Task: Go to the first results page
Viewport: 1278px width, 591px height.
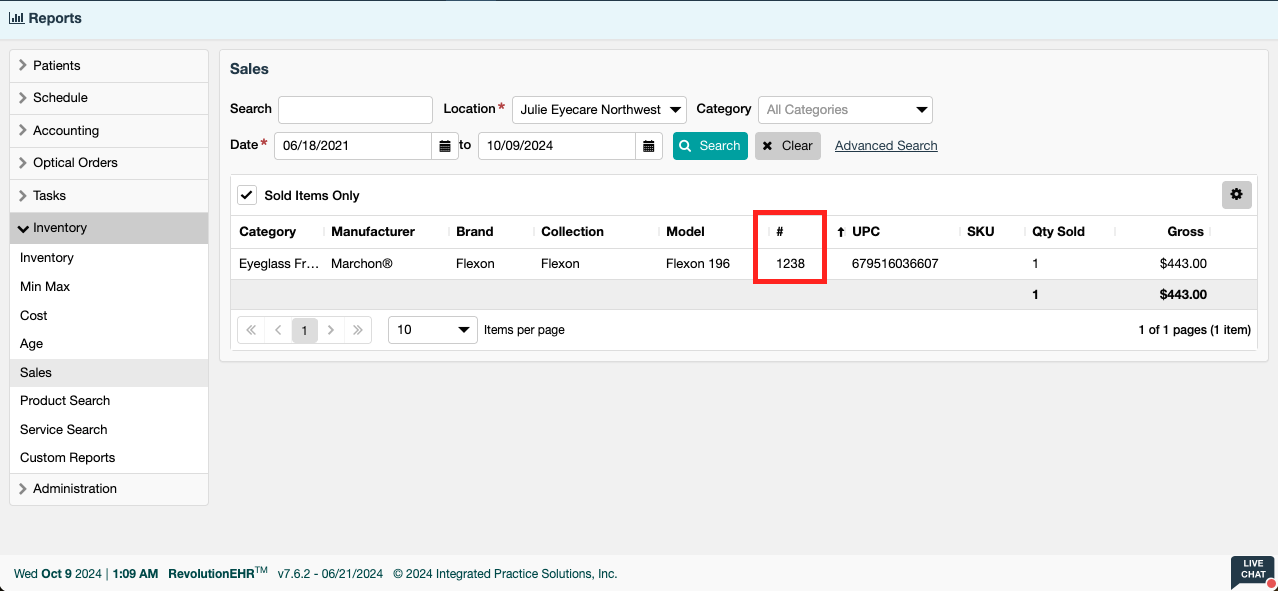Action: click(x=251, y=330)
